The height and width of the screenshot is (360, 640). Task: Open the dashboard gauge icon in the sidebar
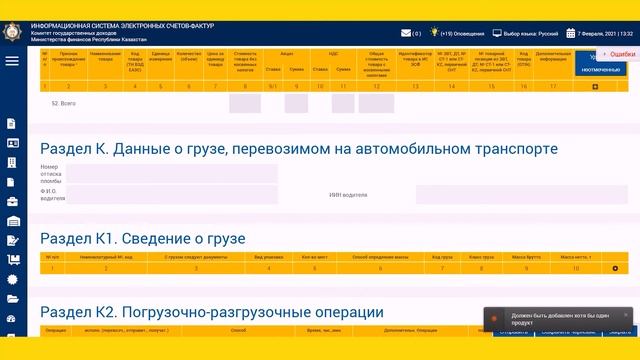pos(11,318)
